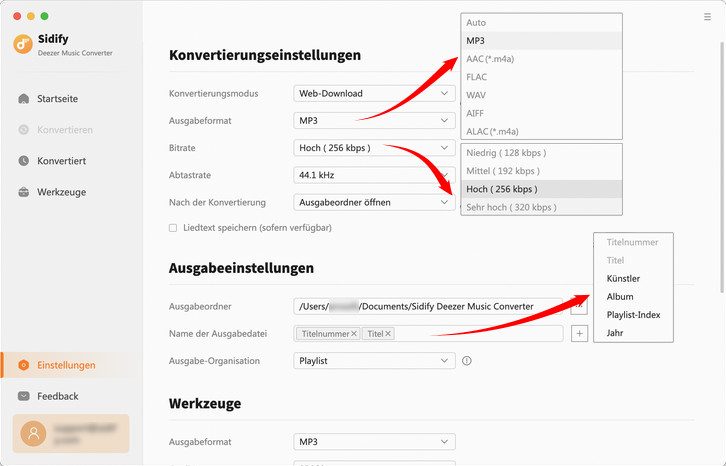Open Konvertiert history clock icon
Viewport: 726px width, 466px height.
(x=24, y=161)
